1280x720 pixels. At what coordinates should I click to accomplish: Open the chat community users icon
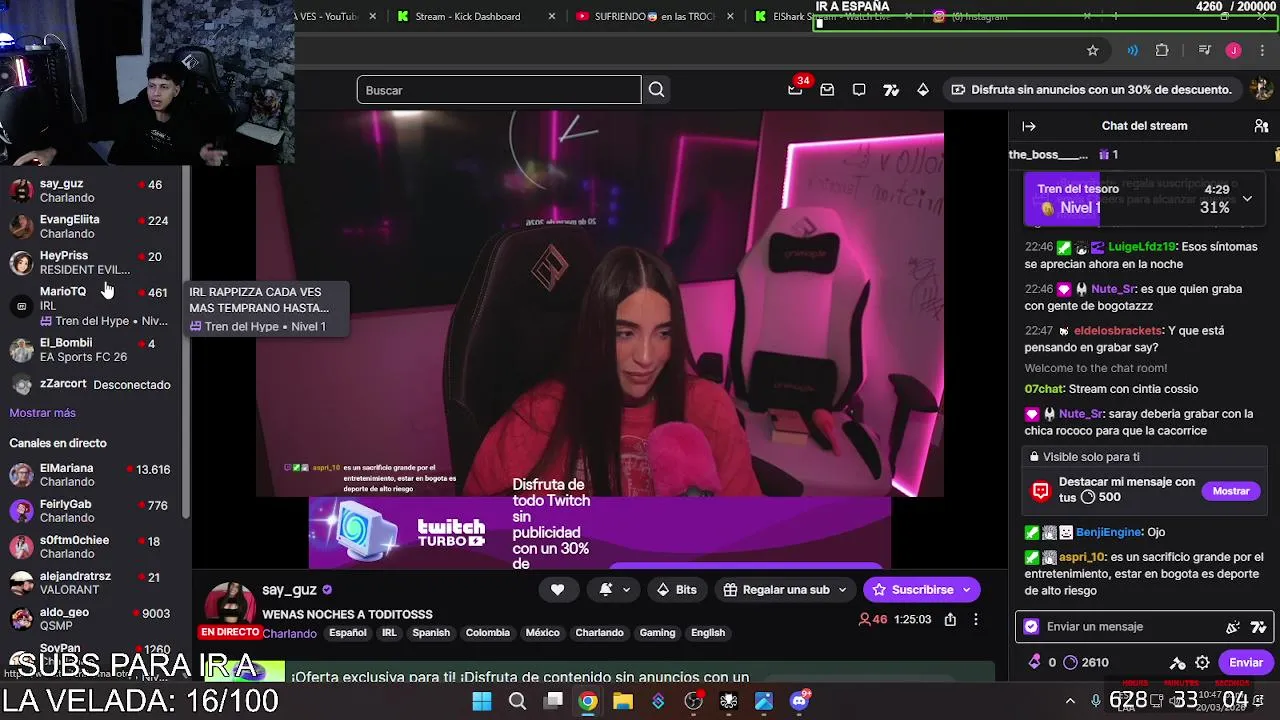point(1261,126)
